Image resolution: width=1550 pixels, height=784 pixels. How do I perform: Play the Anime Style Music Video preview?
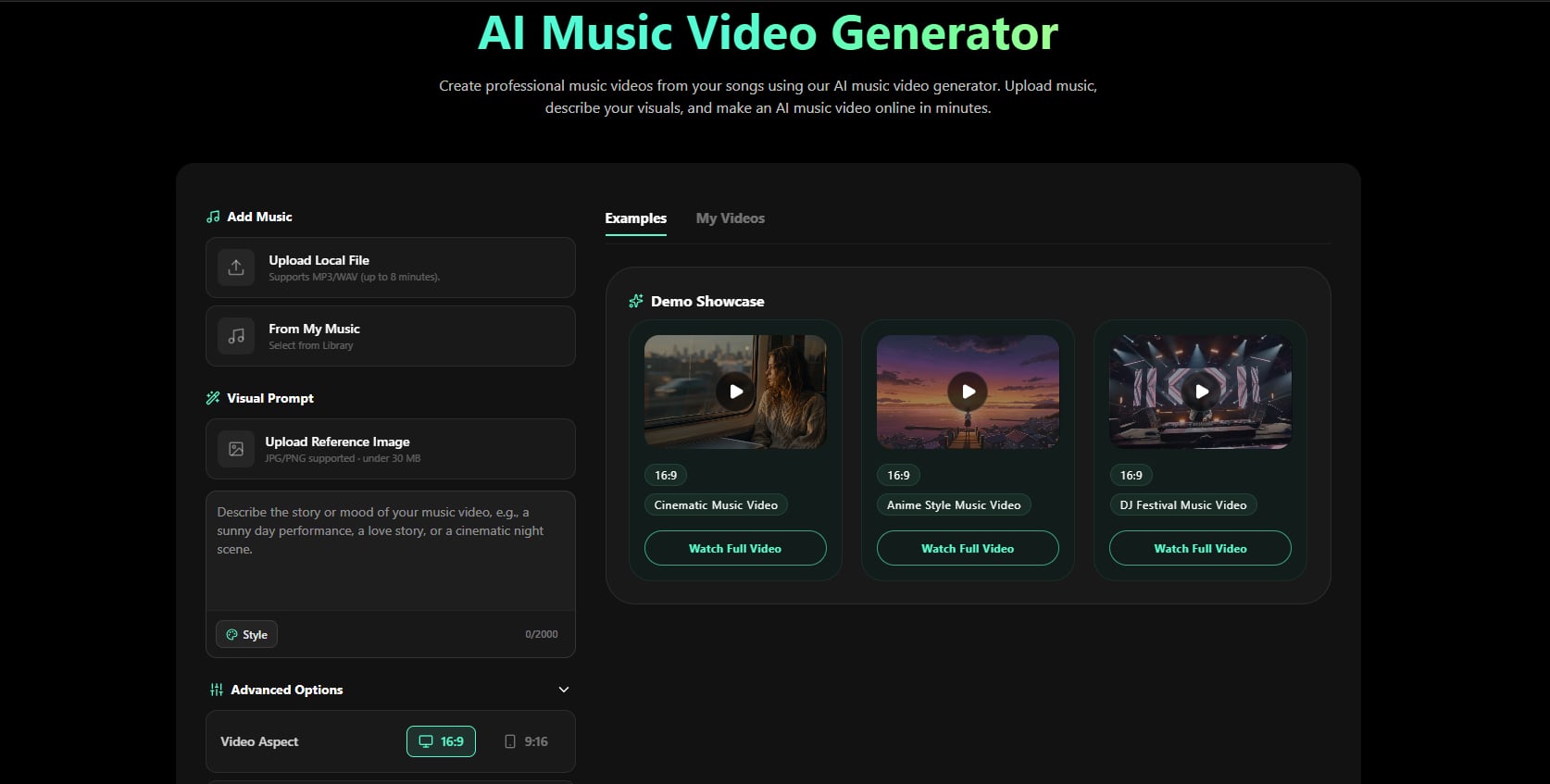coord(968,392)
